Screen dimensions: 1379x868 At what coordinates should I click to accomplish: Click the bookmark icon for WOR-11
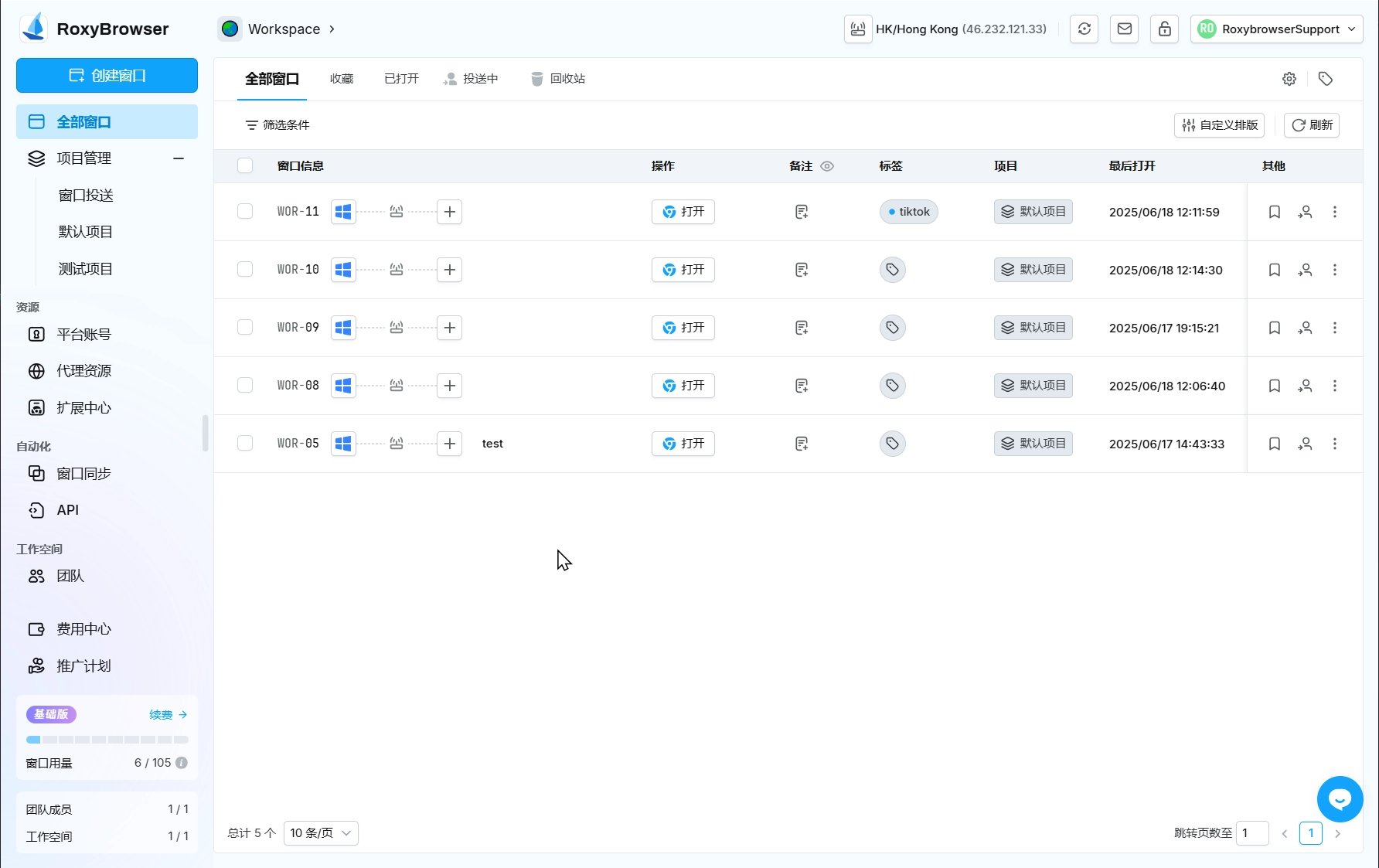(1275, 212)
